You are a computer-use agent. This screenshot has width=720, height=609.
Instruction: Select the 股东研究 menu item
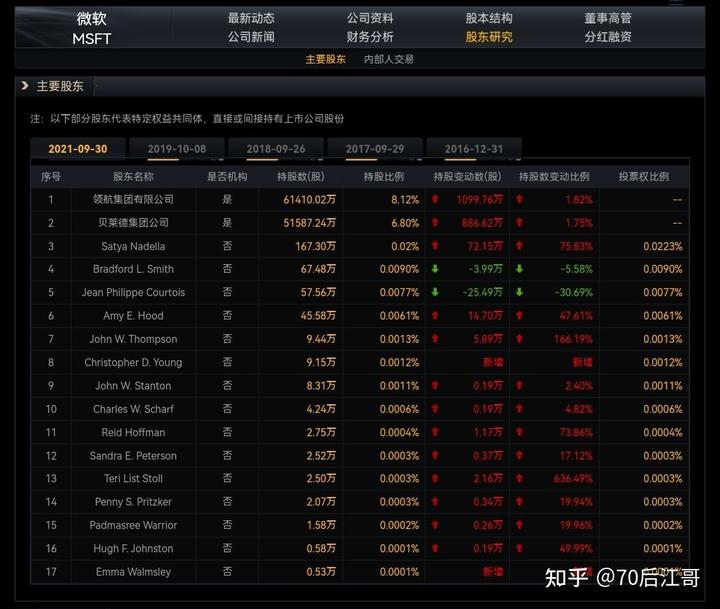pos(489,37)
